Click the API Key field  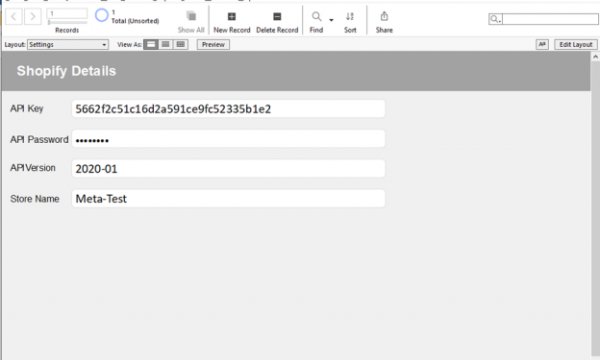click(228, 109)
